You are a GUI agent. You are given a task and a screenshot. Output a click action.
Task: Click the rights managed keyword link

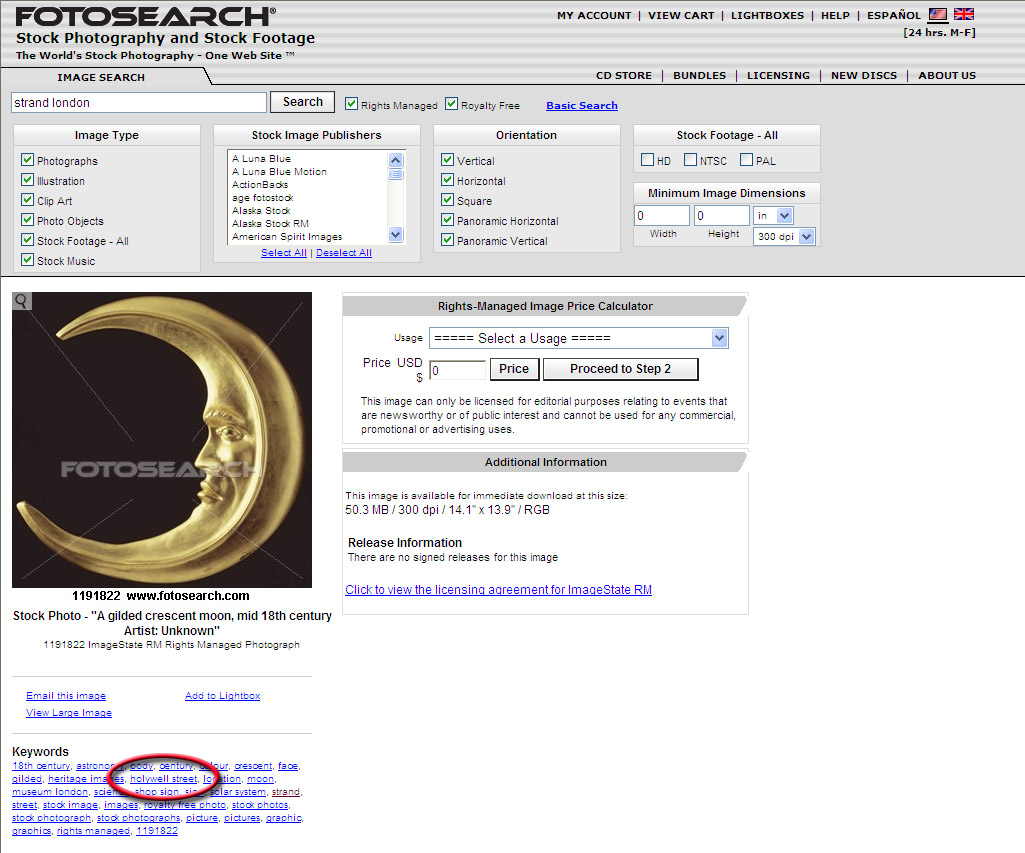point(93,831)
